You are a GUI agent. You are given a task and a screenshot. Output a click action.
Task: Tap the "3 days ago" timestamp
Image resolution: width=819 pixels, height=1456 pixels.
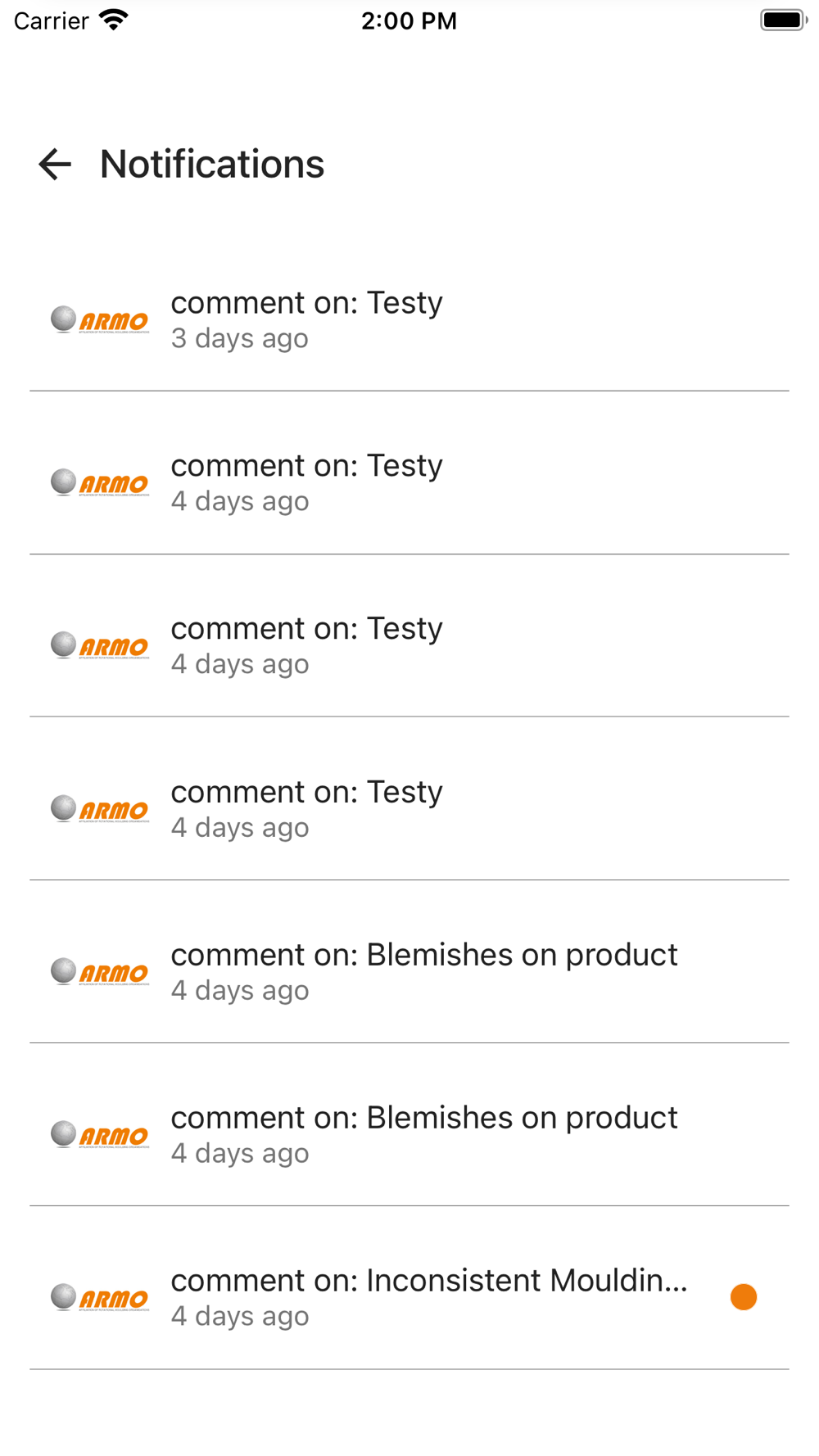(239, 338)
